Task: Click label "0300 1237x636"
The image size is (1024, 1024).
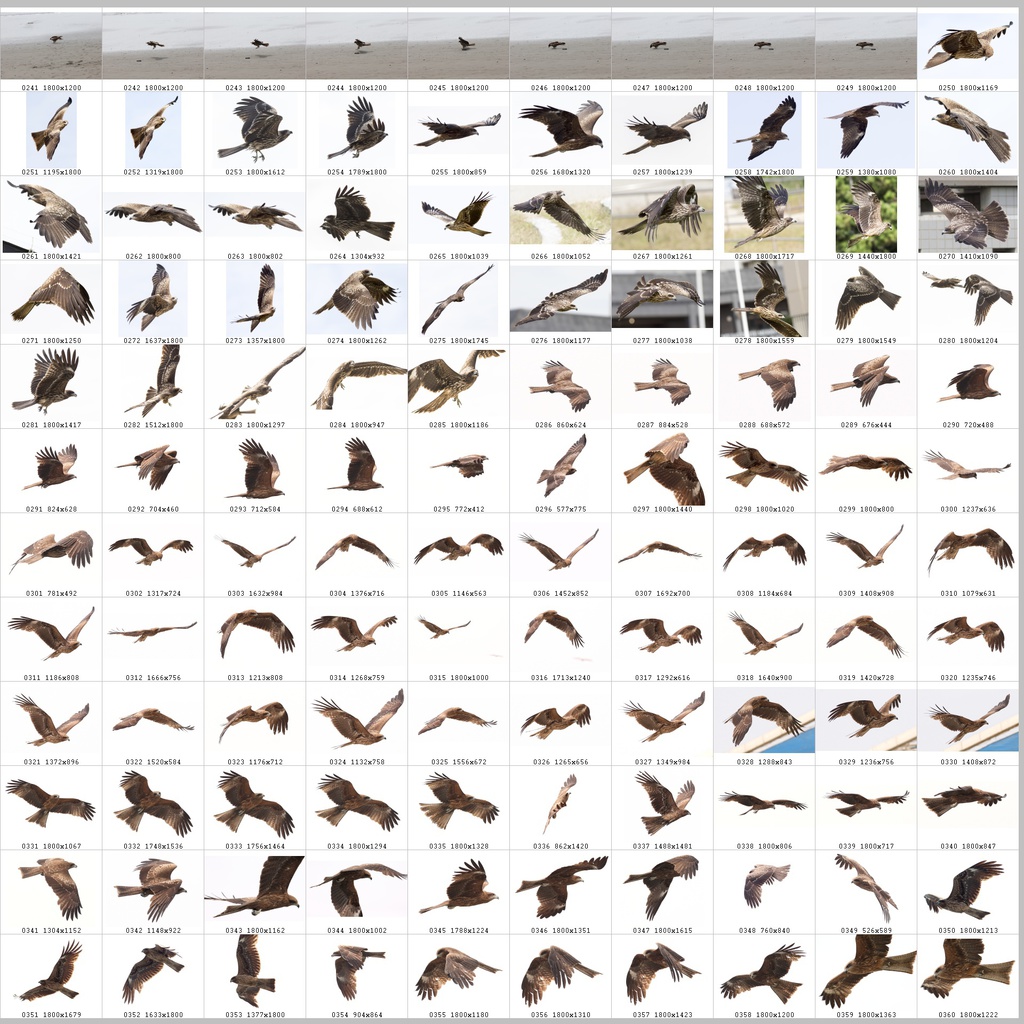Action: [x=968, y=509]
